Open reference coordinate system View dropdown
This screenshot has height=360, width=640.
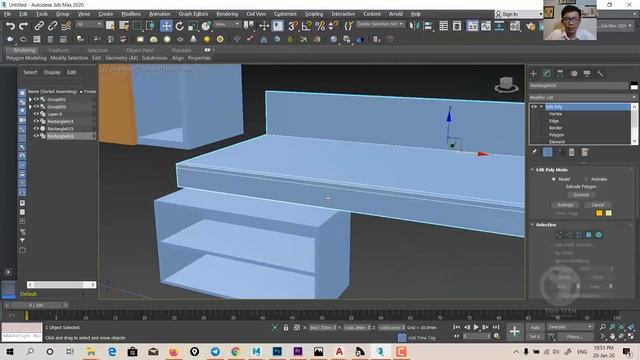point(227,24)
